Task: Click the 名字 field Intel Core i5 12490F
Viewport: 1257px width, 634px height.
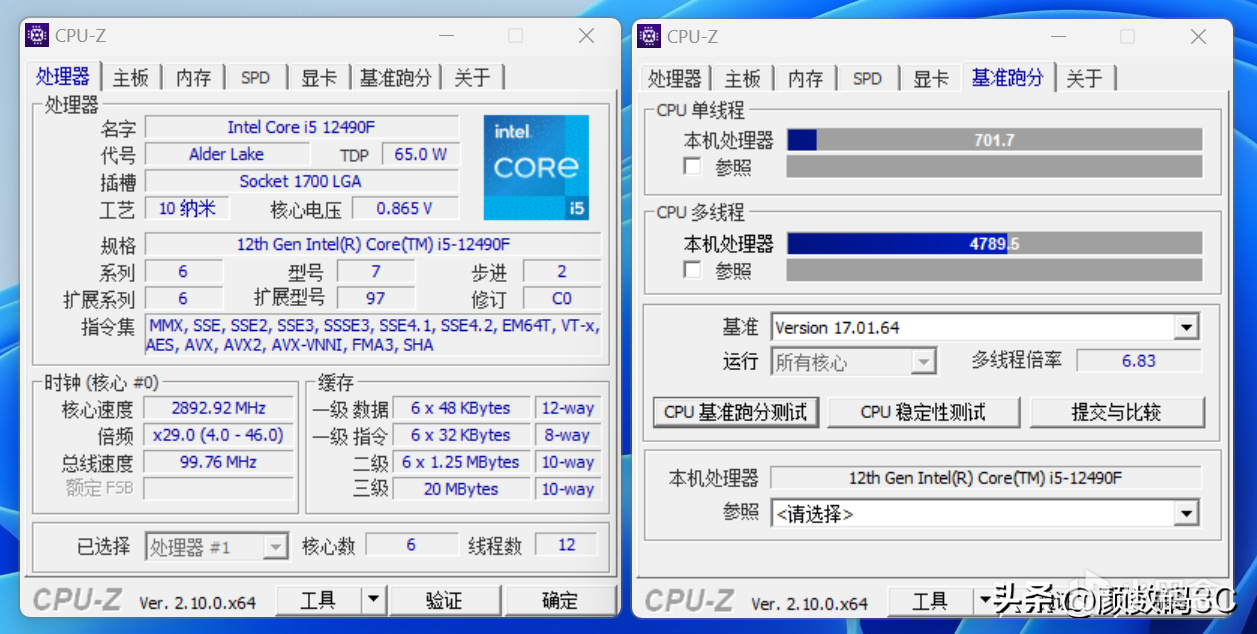Action: [x=302, y=127]
